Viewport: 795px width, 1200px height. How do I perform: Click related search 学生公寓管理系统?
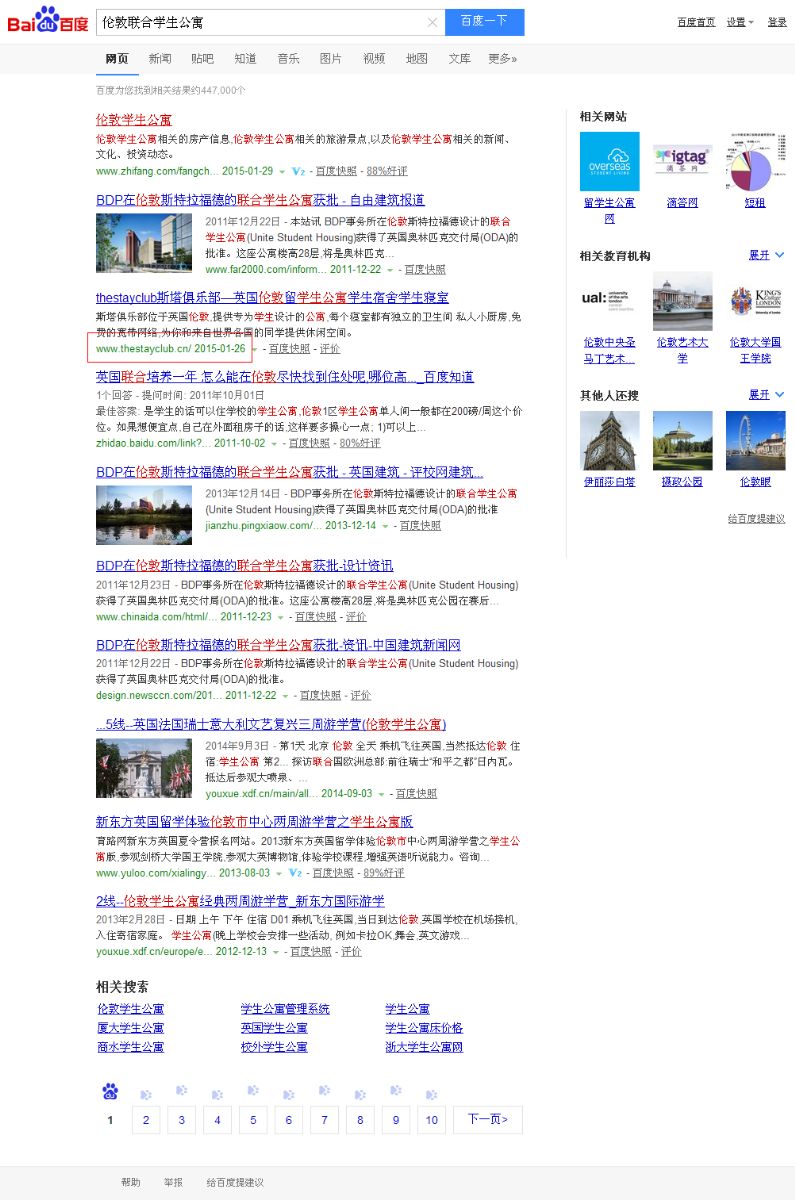coord(285,1009)
